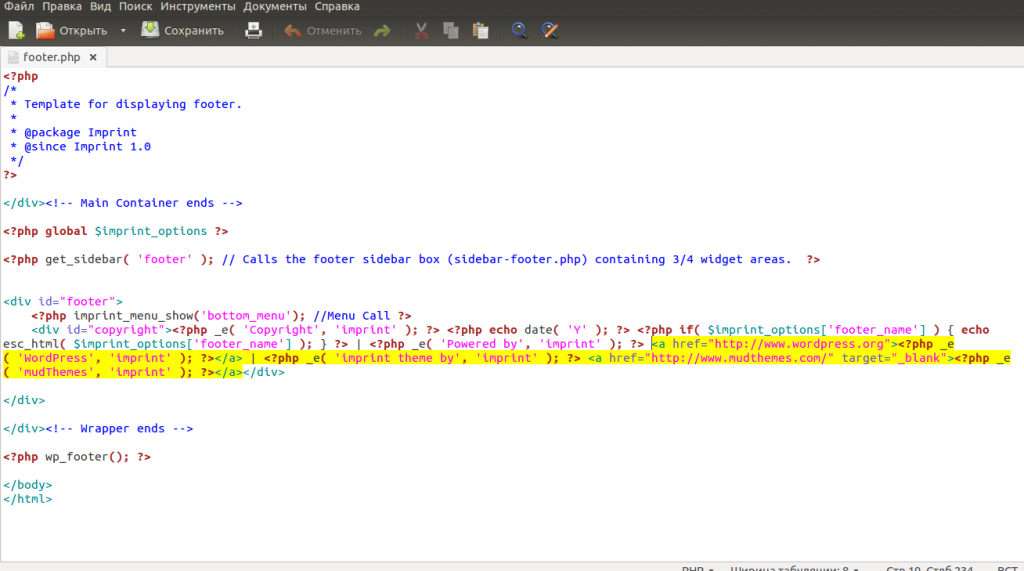Open search with the magnifier icon
Image resolution: width=1024 pixels, height=571 pixels.
tap(519, 31)
